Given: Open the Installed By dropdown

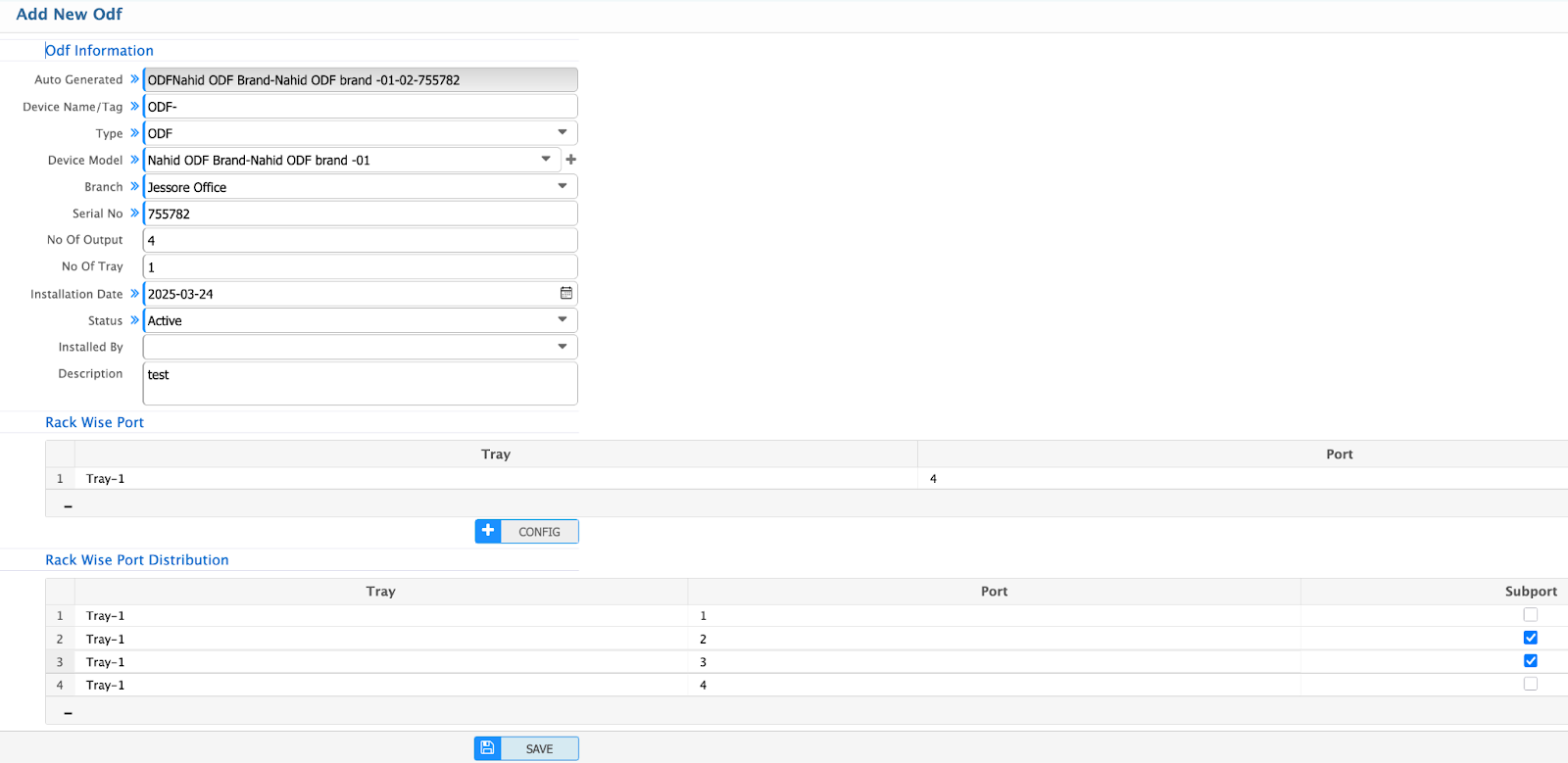Looking at the screenshot, I should pyautogui.click(x=563, y=347).
